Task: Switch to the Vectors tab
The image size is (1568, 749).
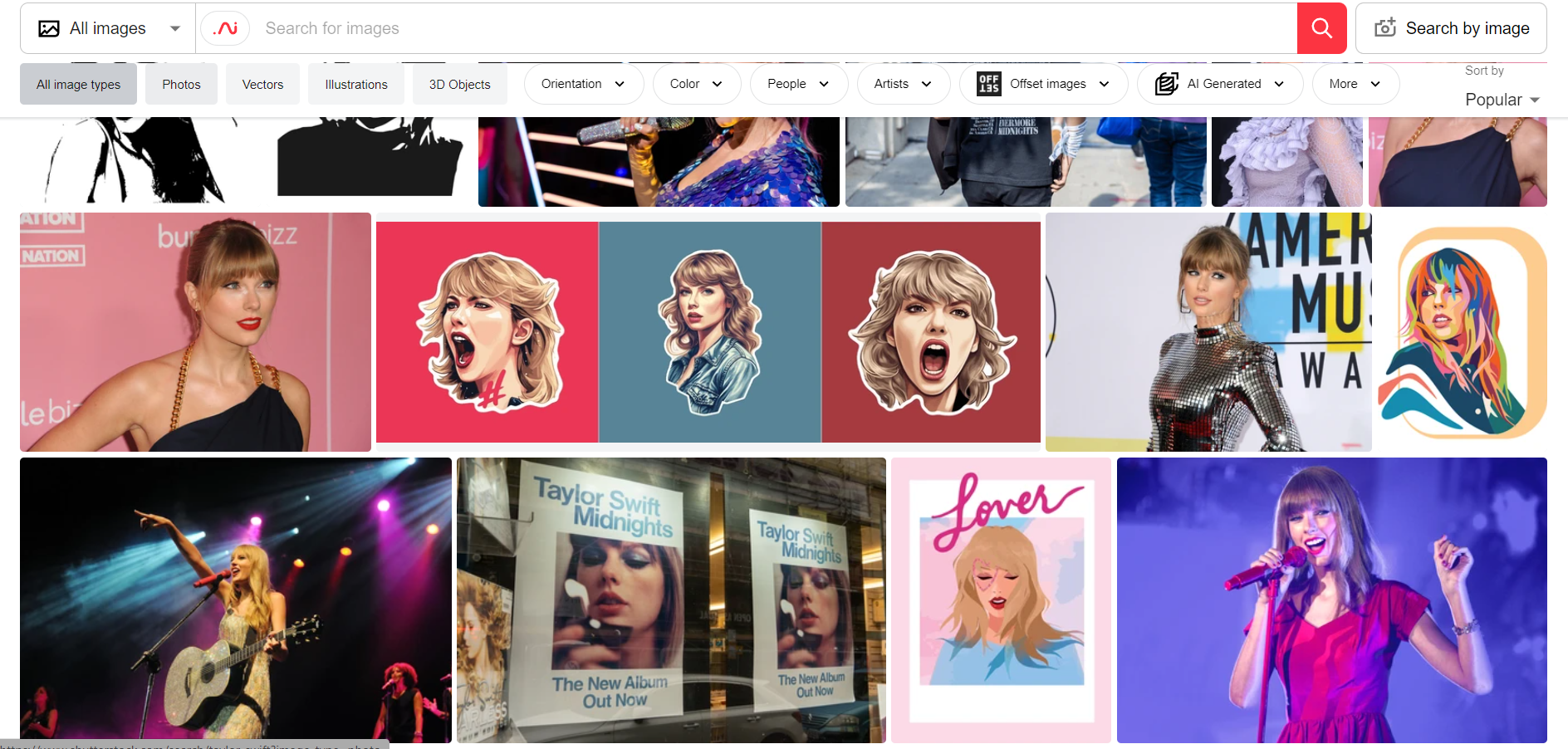Action: [262, 84]
